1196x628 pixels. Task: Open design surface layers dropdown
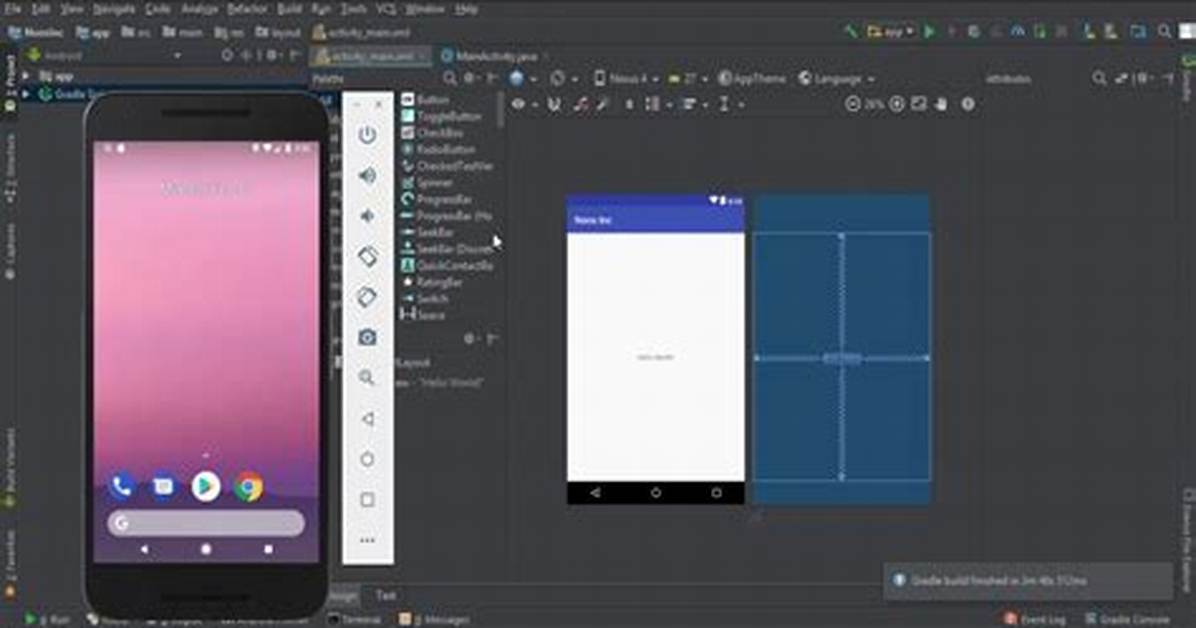(x=522, y=79)
